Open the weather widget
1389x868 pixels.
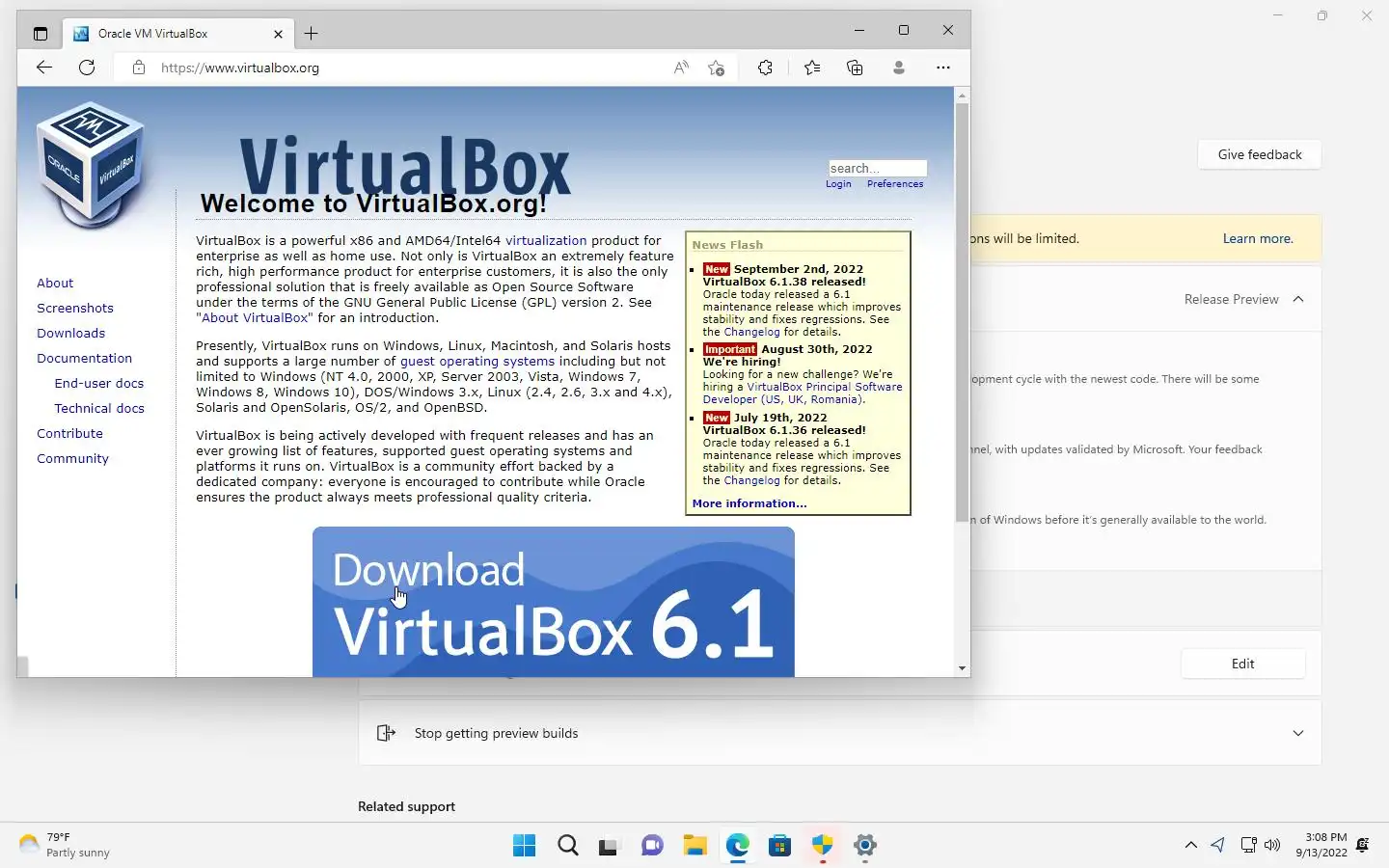coord(65,845)
